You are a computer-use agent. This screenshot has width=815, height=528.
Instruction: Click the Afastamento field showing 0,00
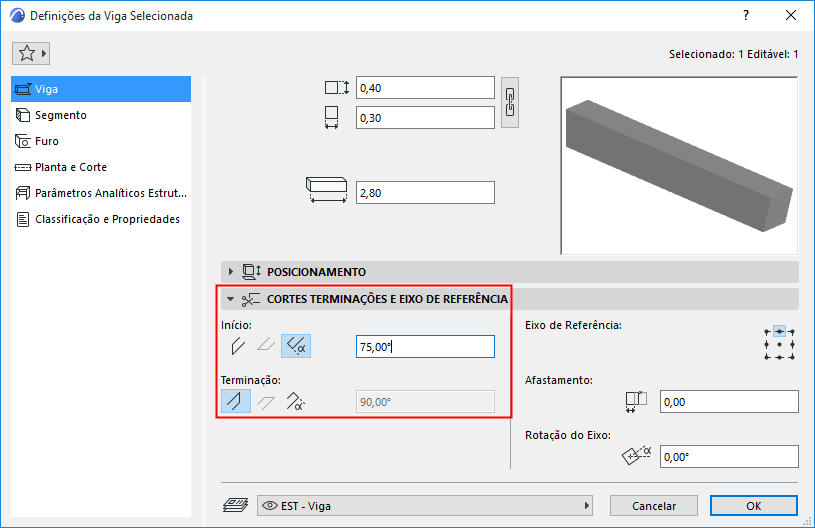[729, 402]
